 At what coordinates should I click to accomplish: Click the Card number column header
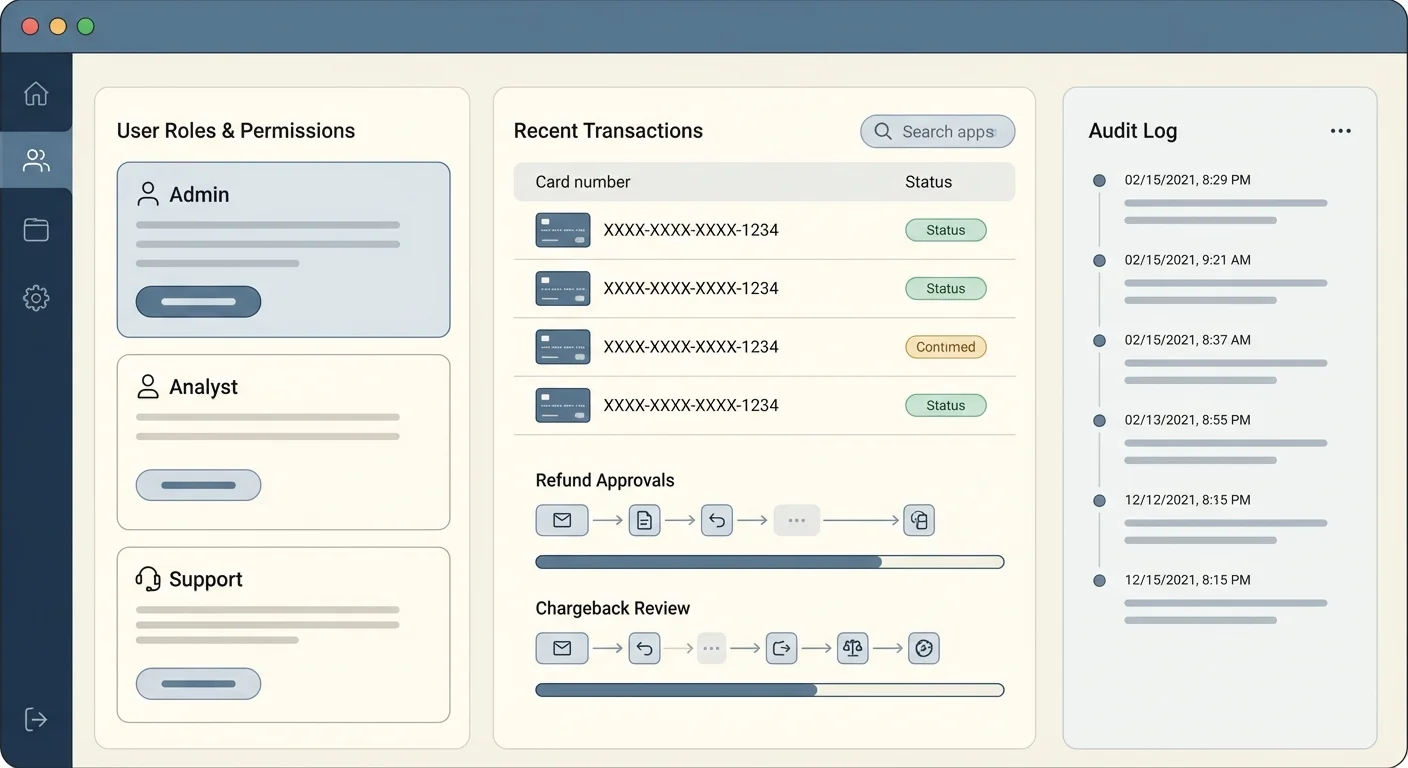(583, 182)
